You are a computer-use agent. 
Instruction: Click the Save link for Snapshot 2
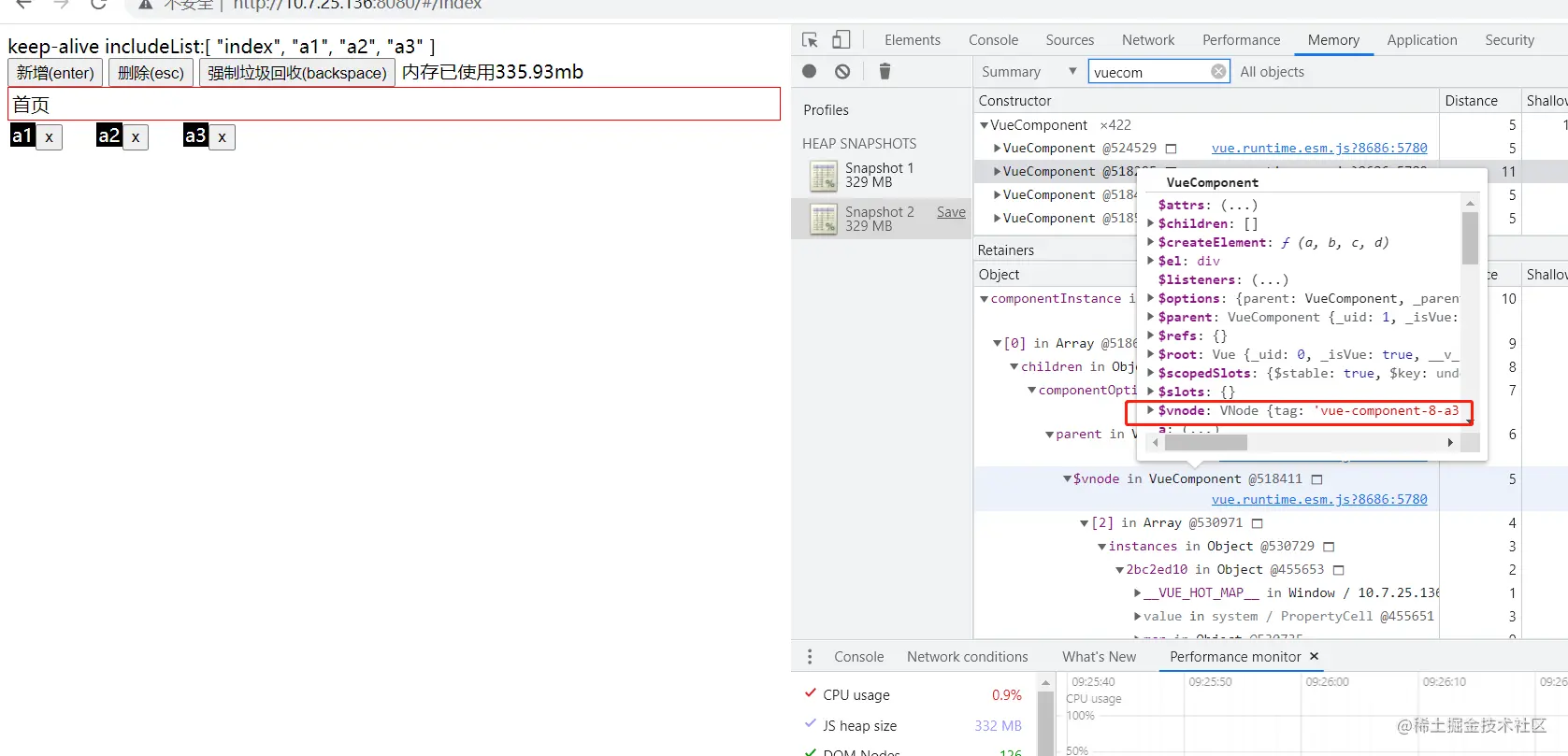point(951,212)
